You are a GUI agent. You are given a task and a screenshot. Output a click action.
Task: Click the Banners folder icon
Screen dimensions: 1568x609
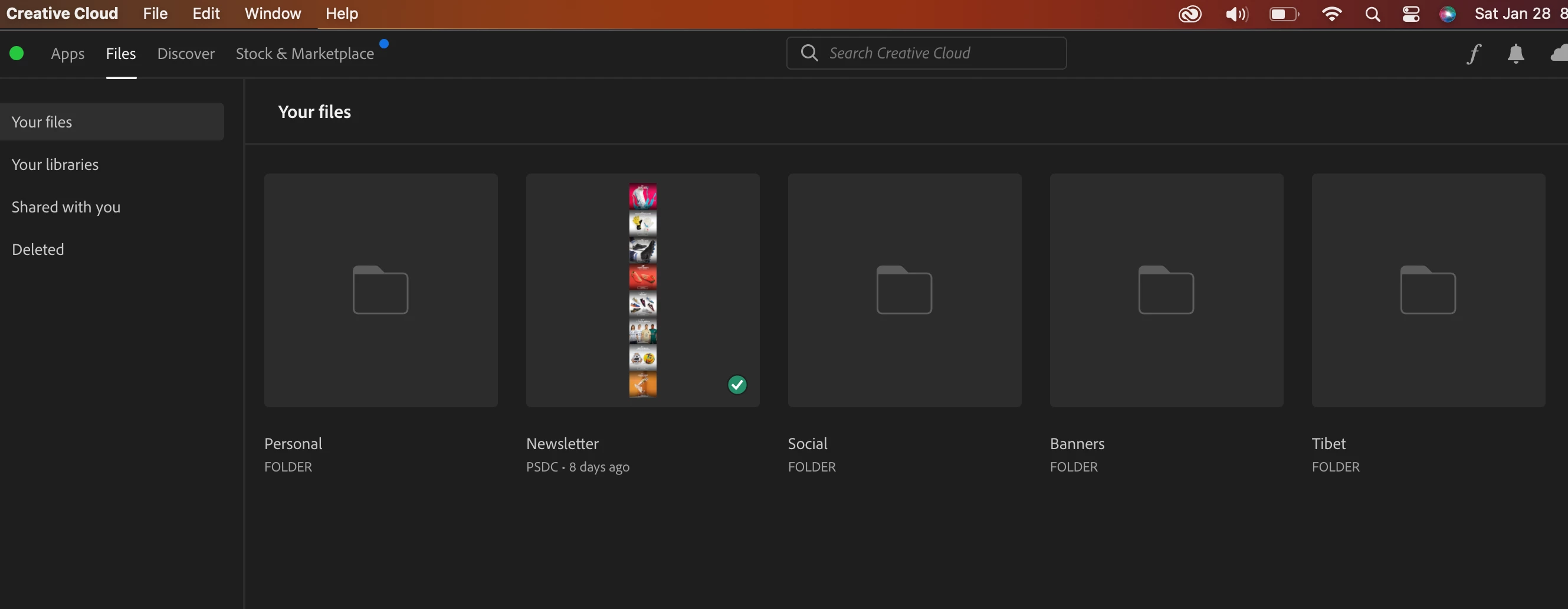1166,290
